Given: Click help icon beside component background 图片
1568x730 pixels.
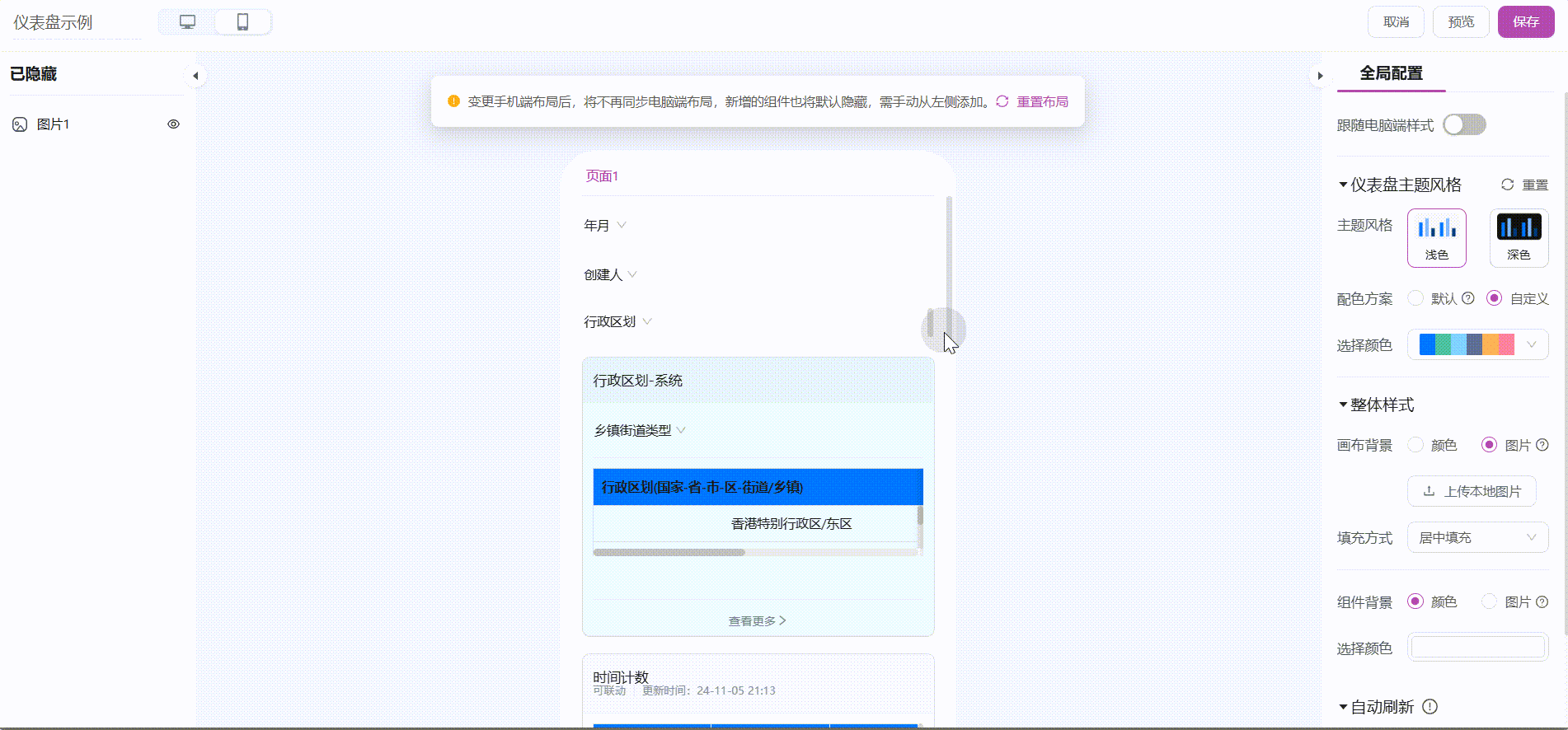Looking at the screenshot, I should [x=1542, y=601].
